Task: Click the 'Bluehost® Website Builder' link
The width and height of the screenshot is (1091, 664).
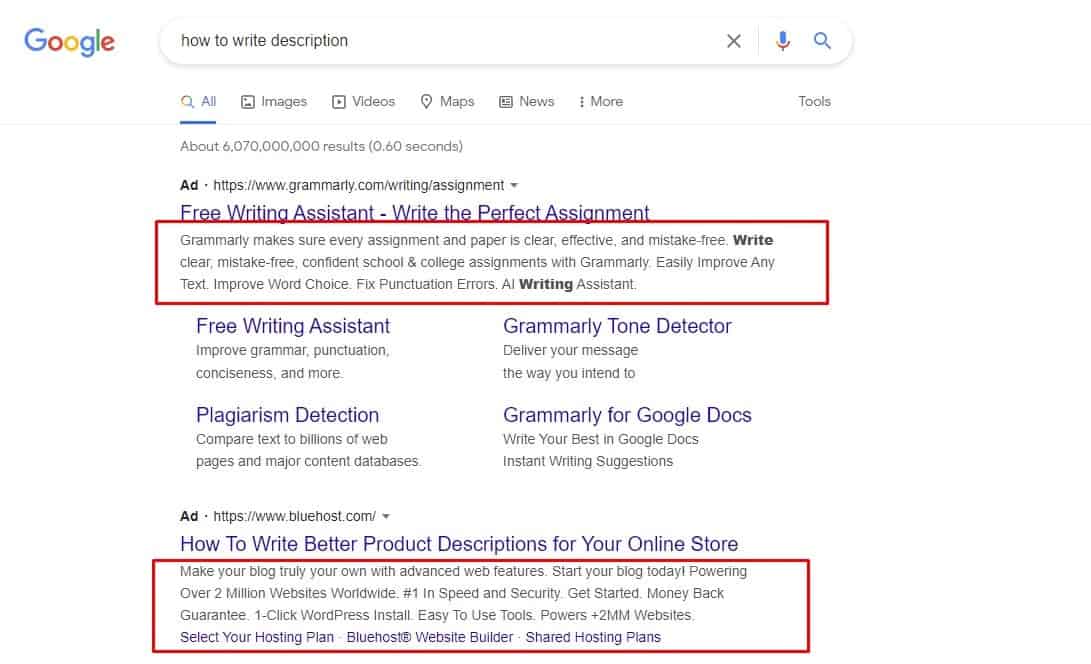Action: 430,637
